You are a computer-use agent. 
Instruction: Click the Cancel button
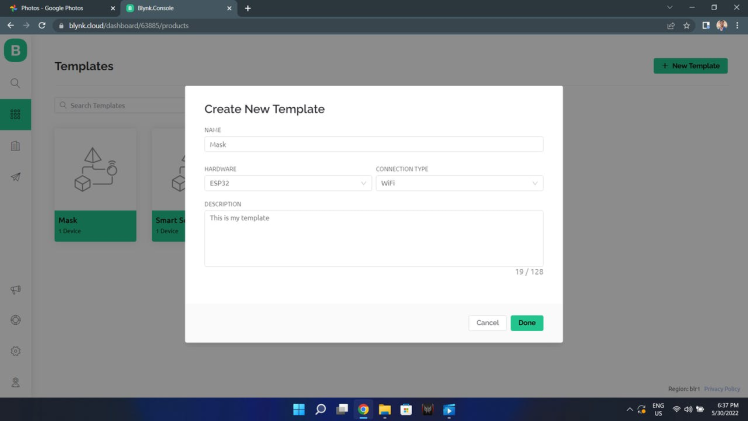(487, 323)
